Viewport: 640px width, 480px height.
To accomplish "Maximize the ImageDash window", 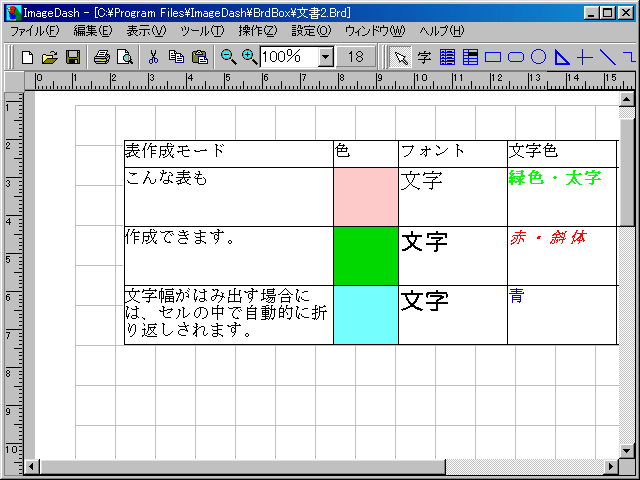I will [x=607, y=13].
